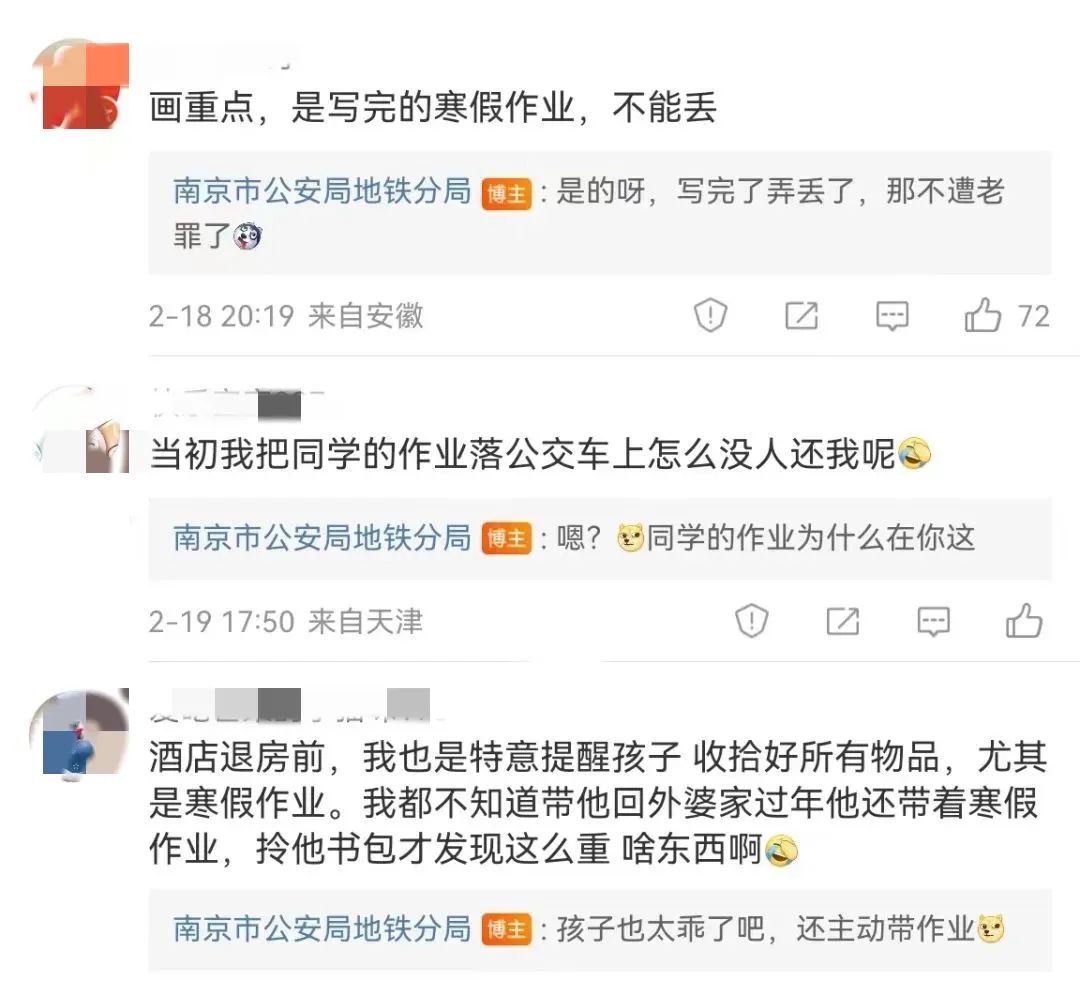Reply to the comment posted from 安徽

[x=892, y=316]
